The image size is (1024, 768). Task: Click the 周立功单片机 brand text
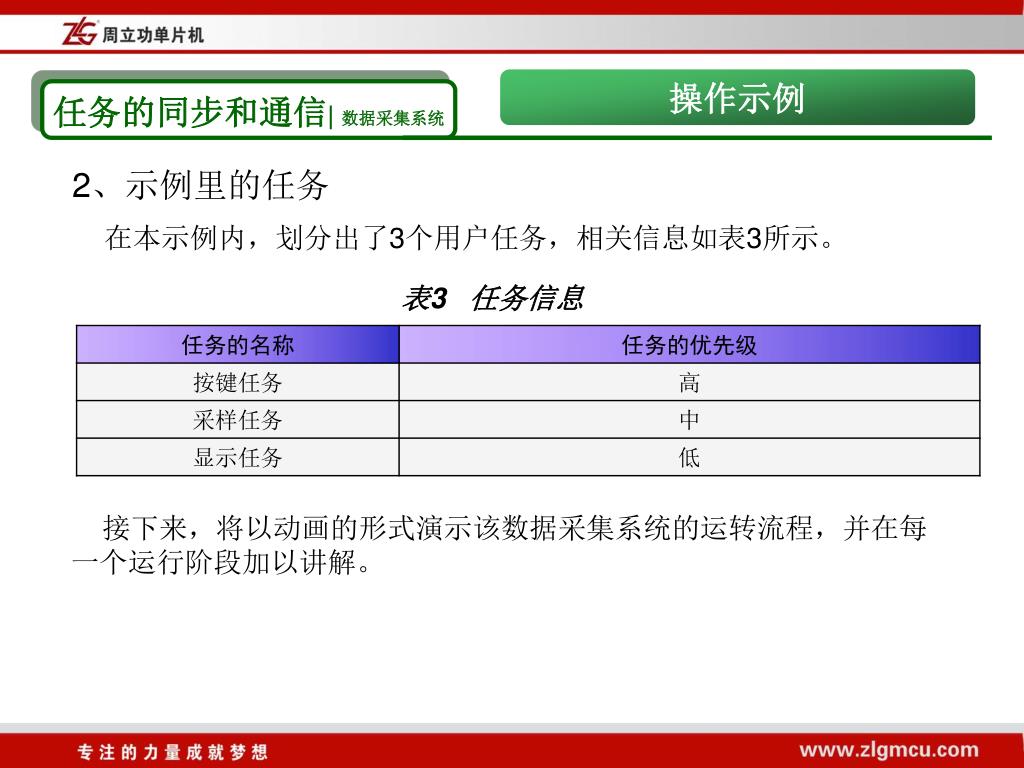(153, 35)
